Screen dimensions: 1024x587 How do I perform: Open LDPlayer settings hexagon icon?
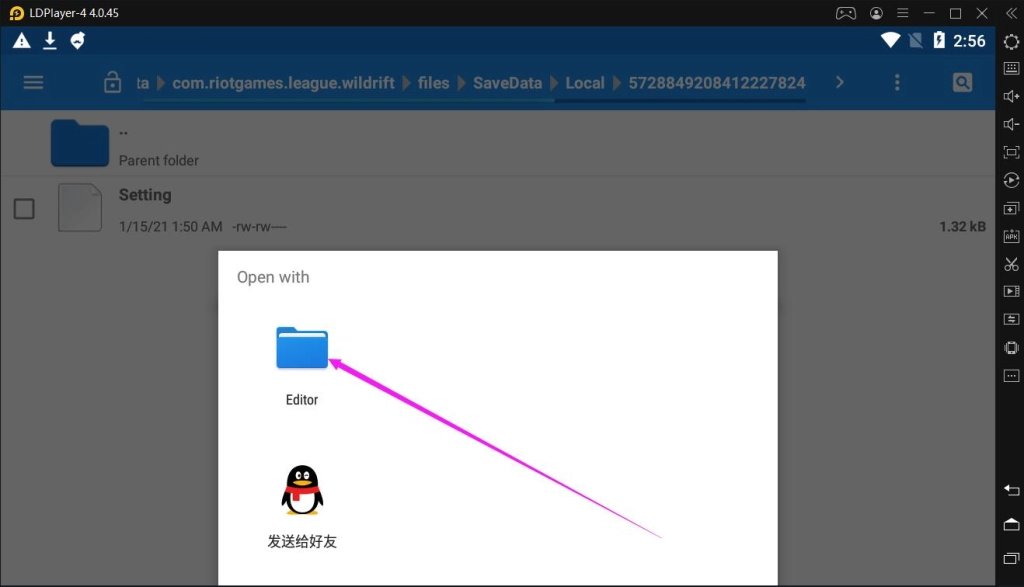click(1011, 42)
